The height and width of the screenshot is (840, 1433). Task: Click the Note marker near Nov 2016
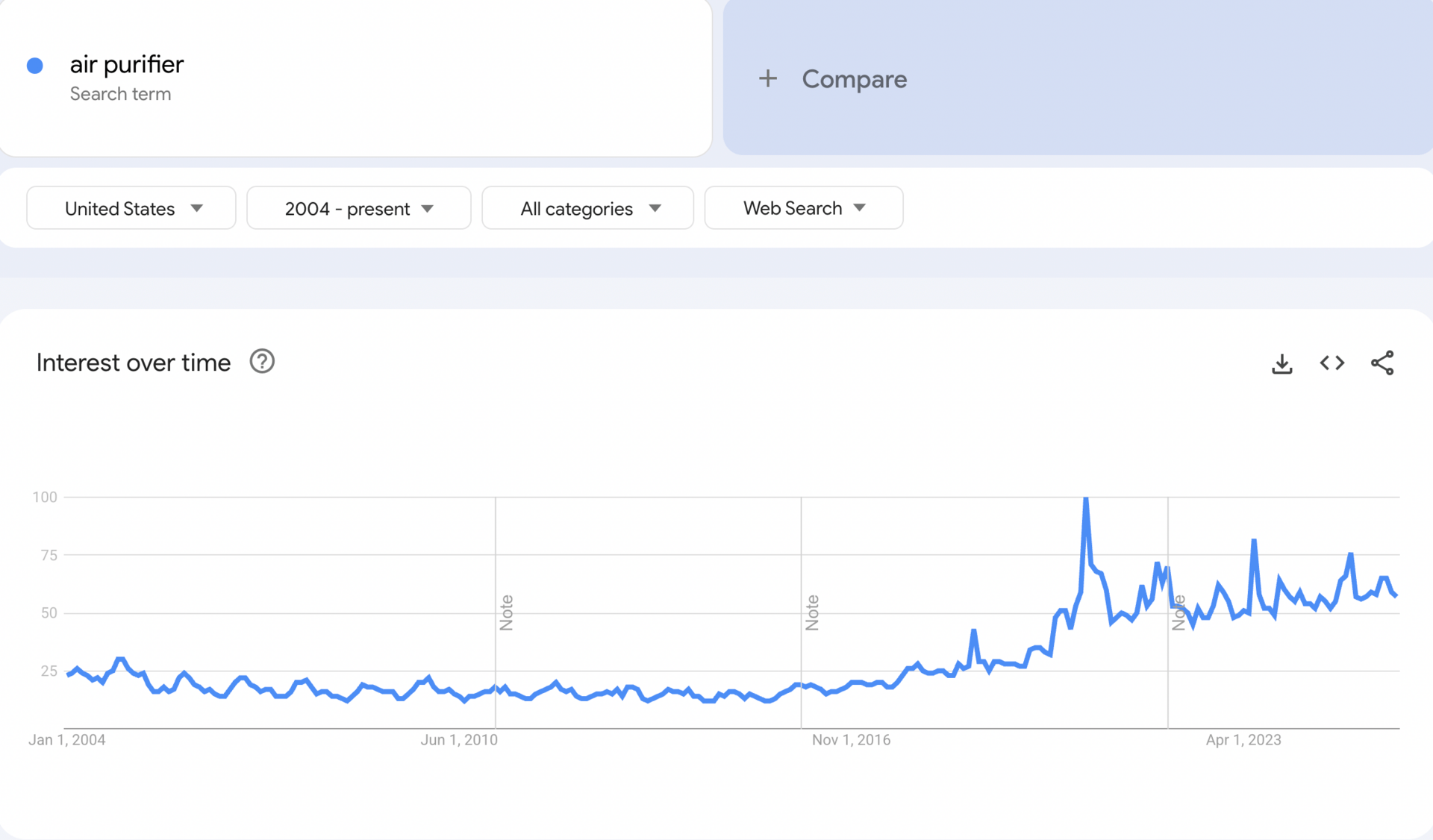click(x=812, y=612)
